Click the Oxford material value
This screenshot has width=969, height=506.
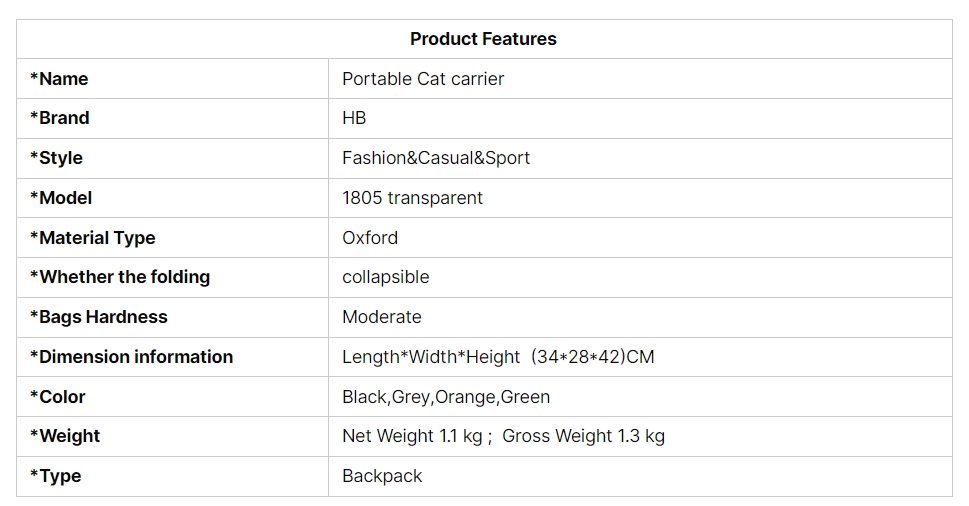[x=370, y=237]
